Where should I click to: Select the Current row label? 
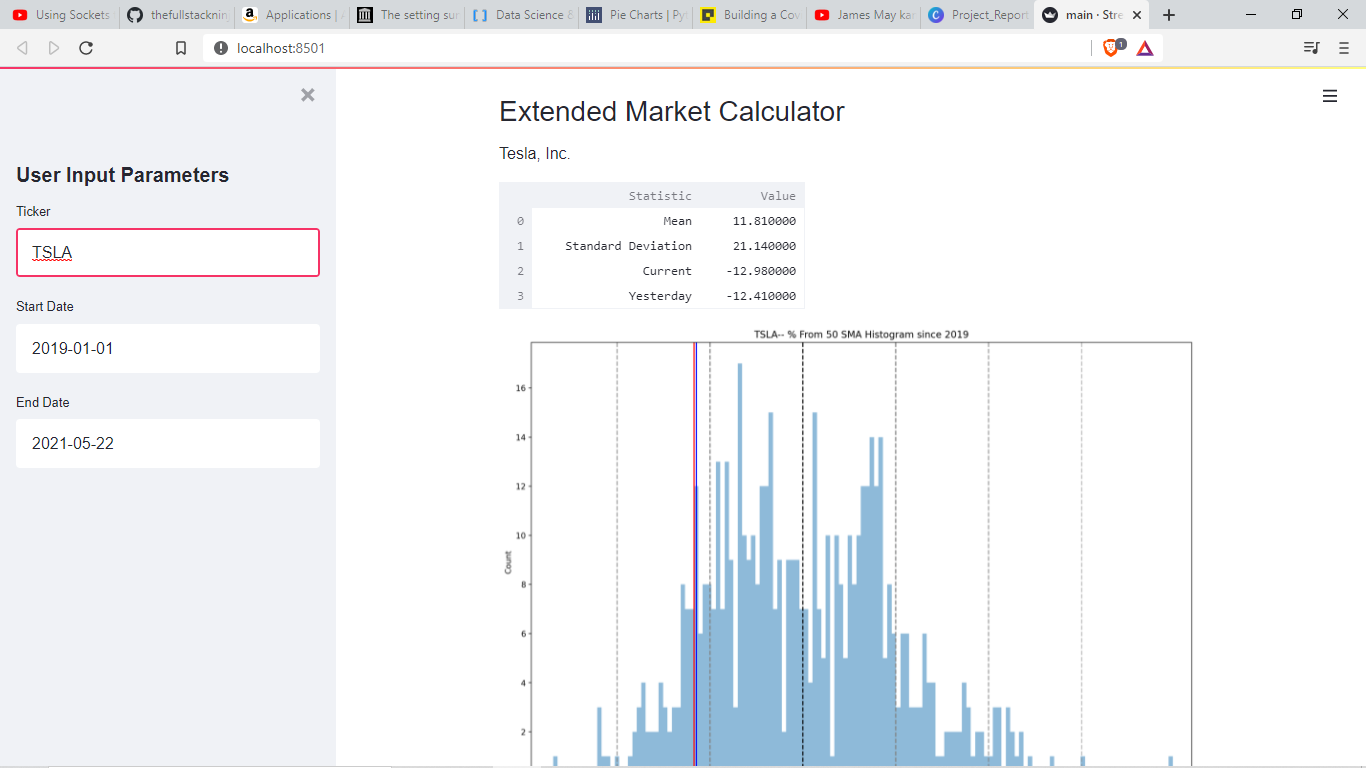click(x=667, y=271)
